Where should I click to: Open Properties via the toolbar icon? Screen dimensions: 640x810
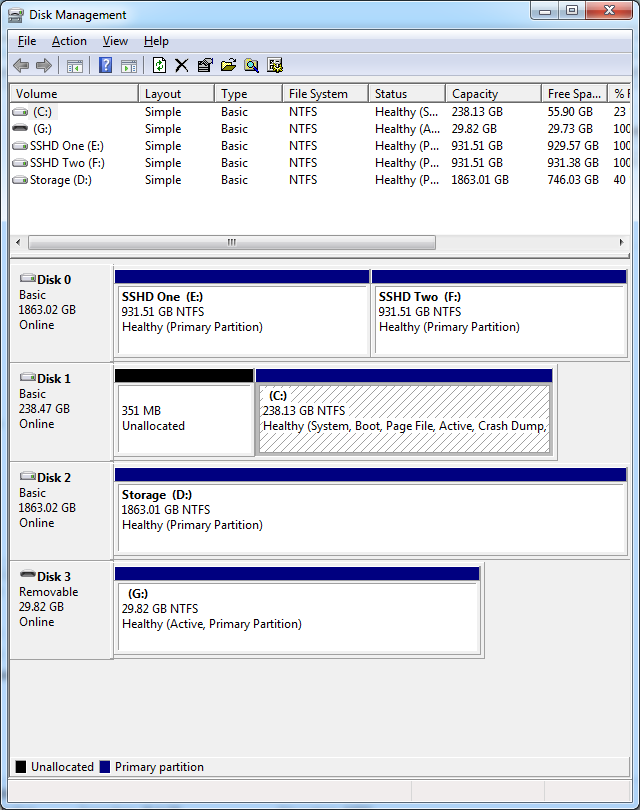point(205,65)
